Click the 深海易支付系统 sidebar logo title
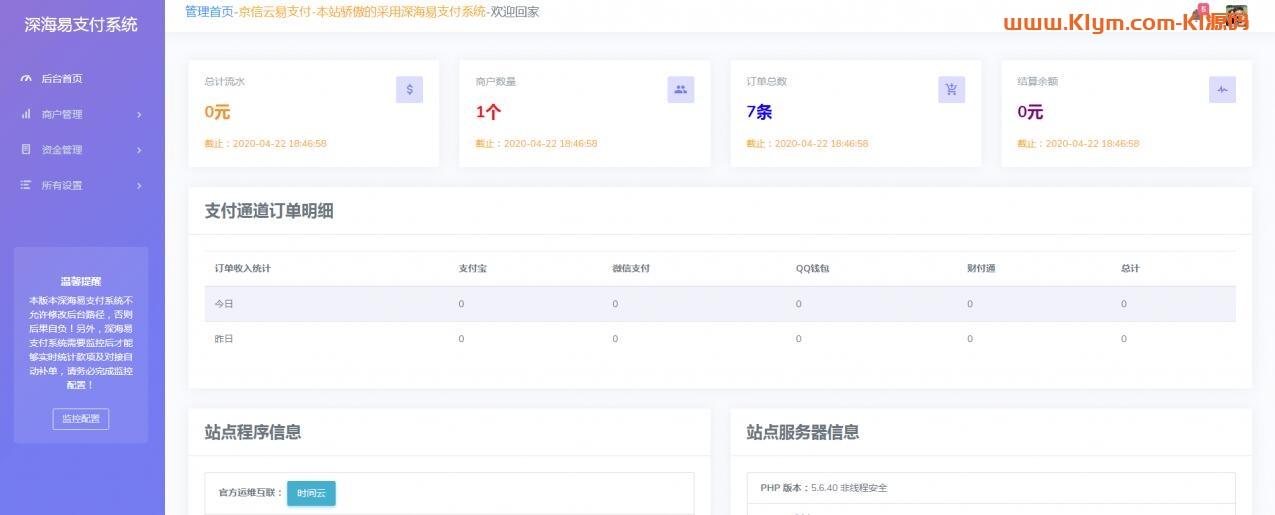The image size is (1275, 515). tap(81, 24)
